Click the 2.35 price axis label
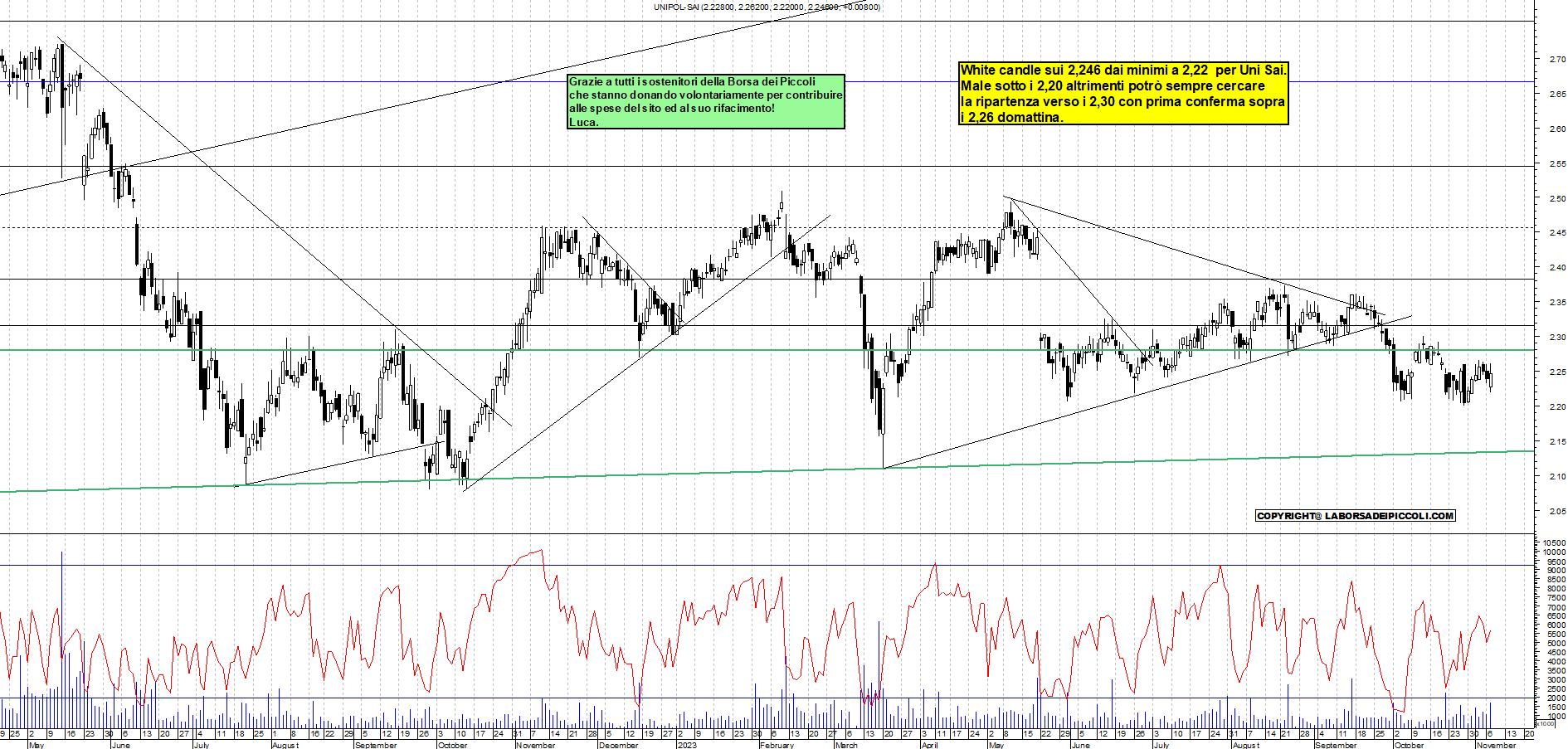 click(x=1557, y=303)
